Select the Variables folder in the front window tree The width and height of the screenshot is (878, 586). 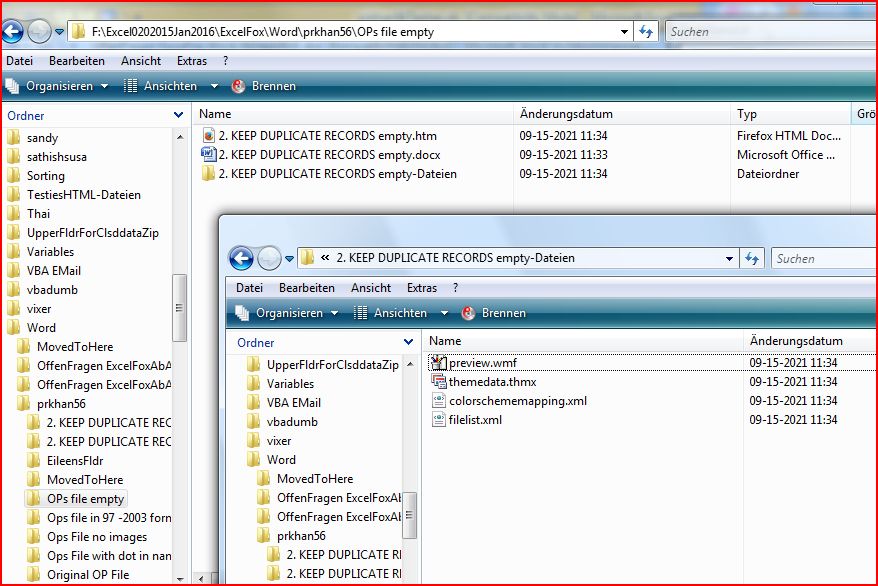(290, 384)
